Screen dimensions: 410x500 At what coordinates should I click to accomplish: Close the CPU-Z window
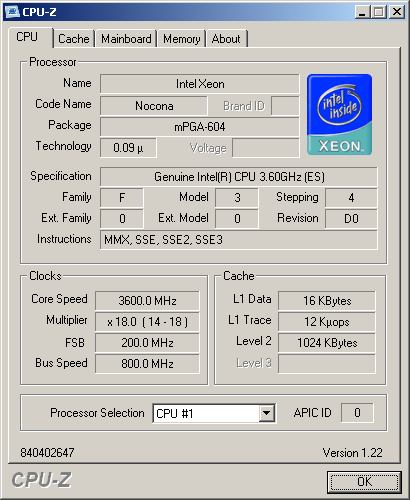pyautogui.click(x=397, y=12)
